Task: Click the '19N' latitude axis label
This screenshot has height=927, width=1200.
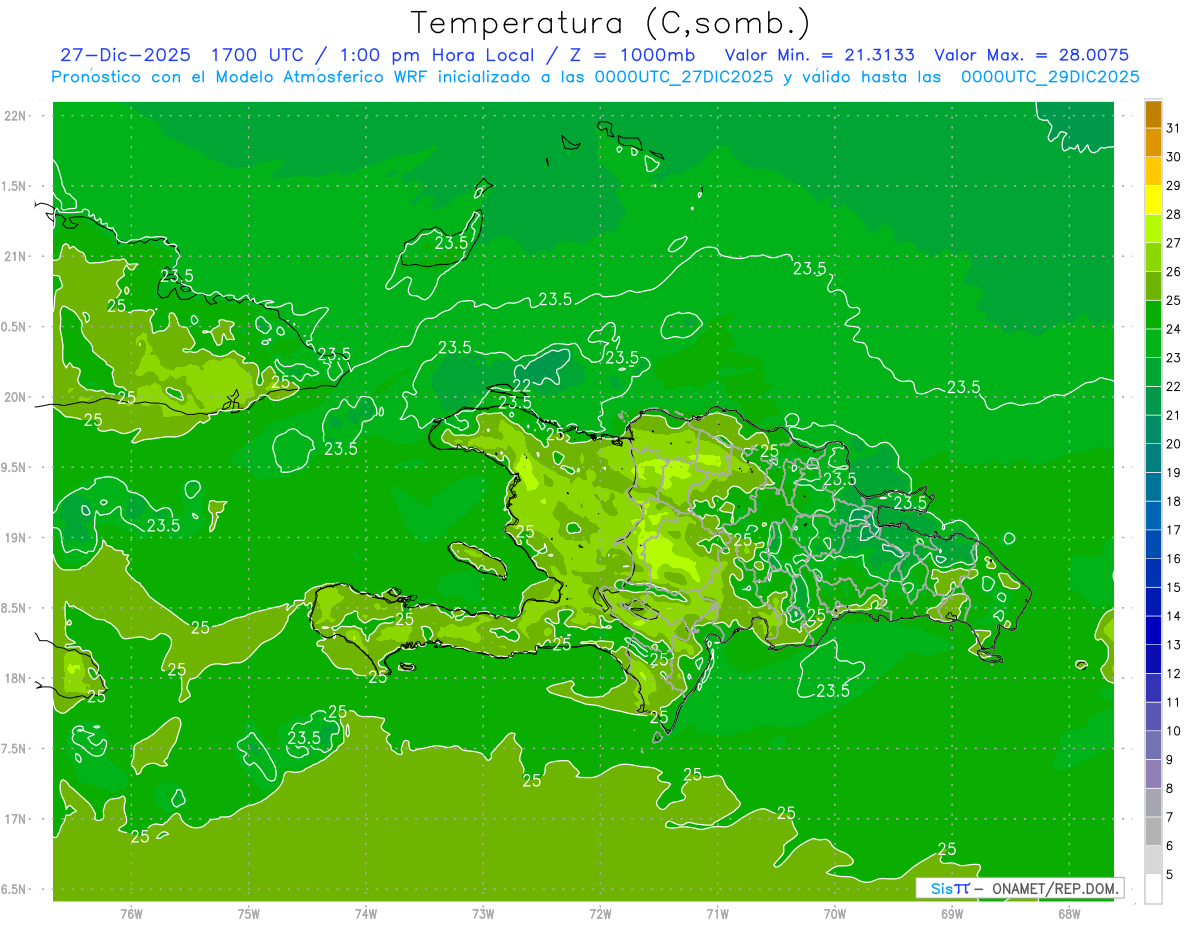Action: (16, 537)
